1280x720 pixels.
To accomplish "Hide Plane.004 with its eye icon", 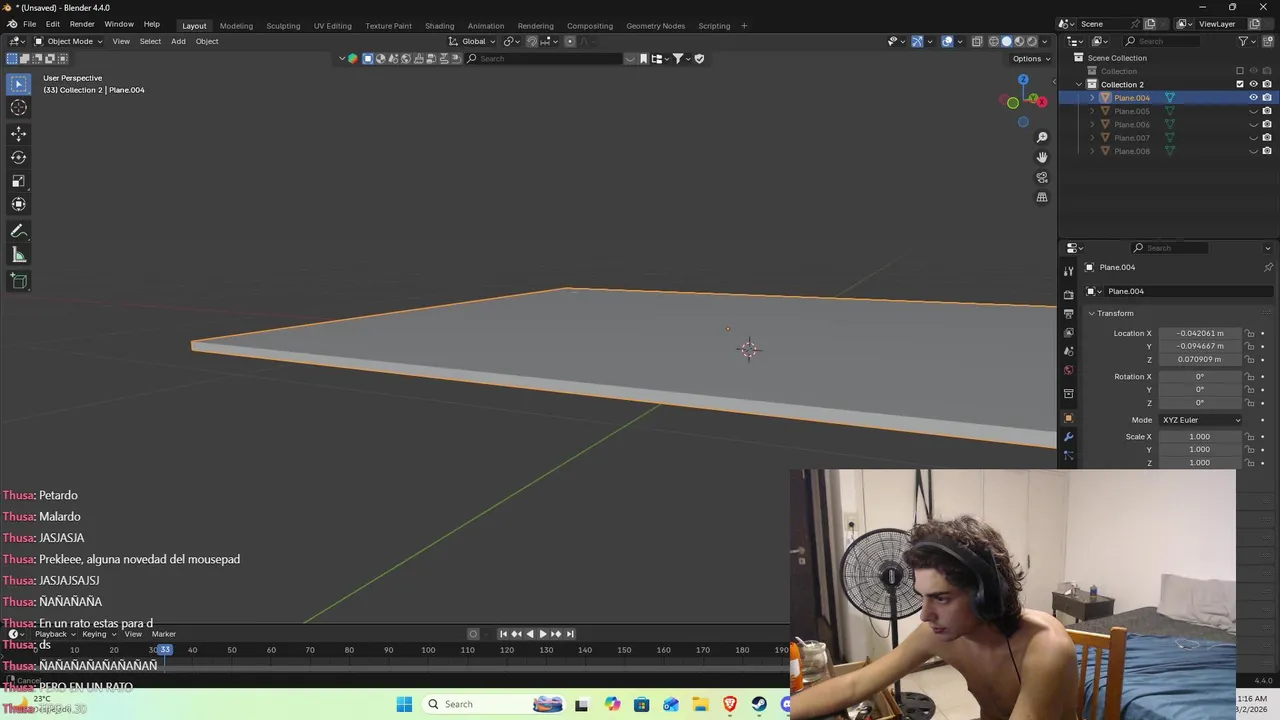I will pyautogui.click(x=1253, y=98).
